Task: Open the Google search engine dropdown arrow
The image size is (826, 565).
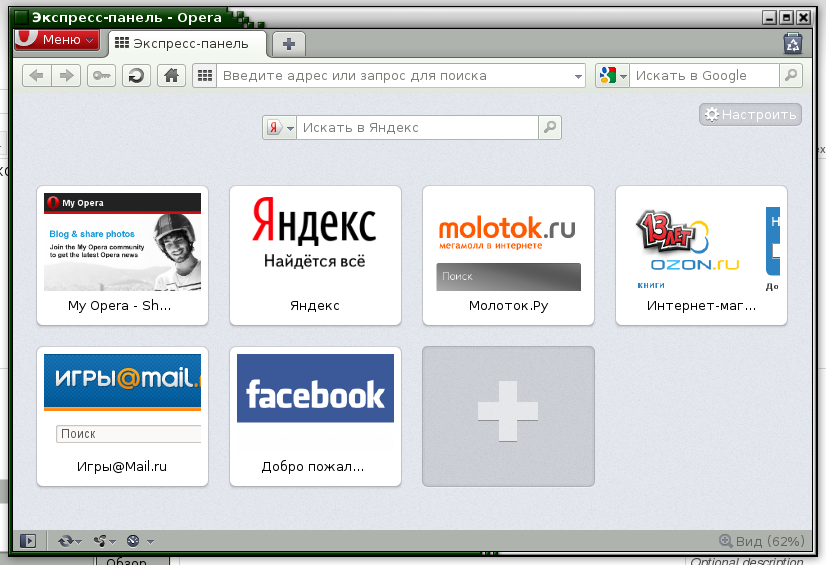Action: pyautogui.click(x=623, y=77)
